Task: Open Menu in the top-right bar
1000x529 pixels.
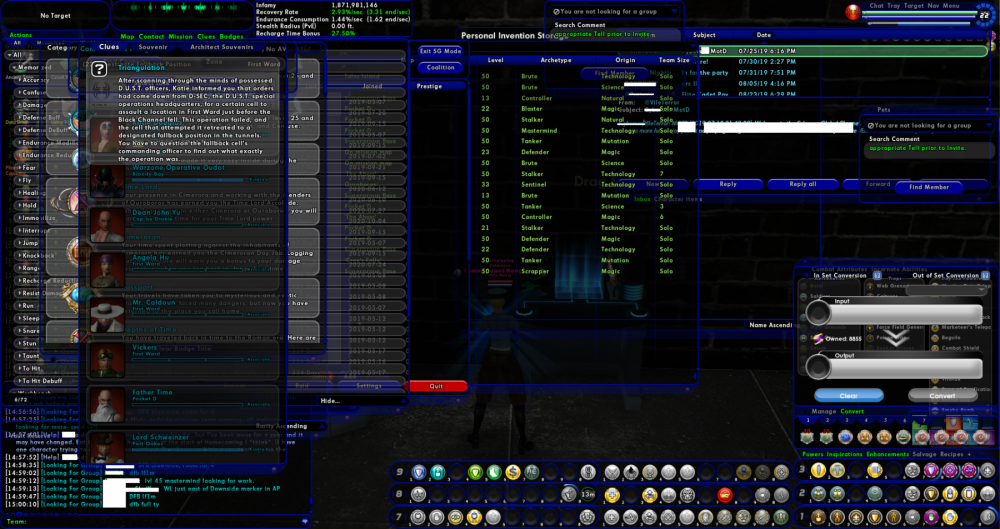Action: pyautogui.click(x=951, y=6)
